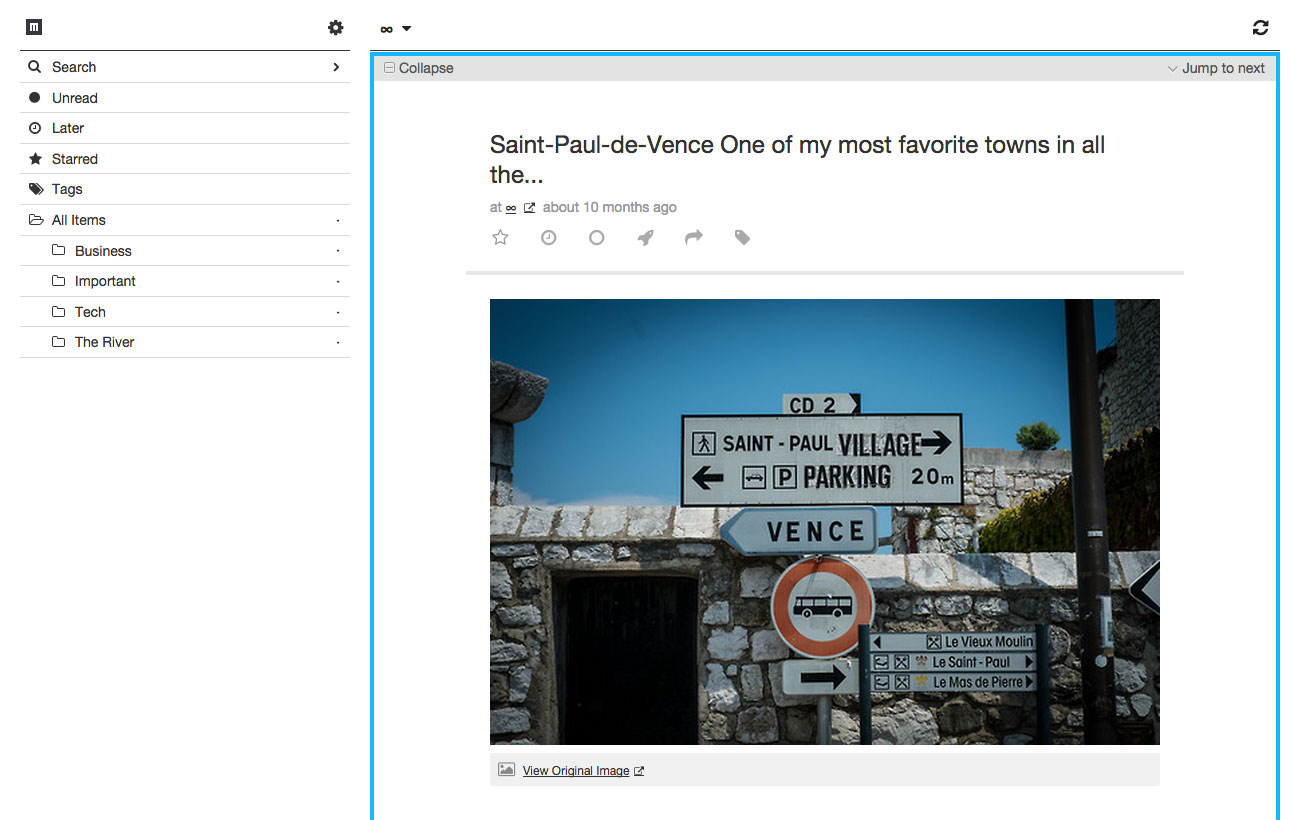Toggle read status with the circle icon

tap(597, 238)
